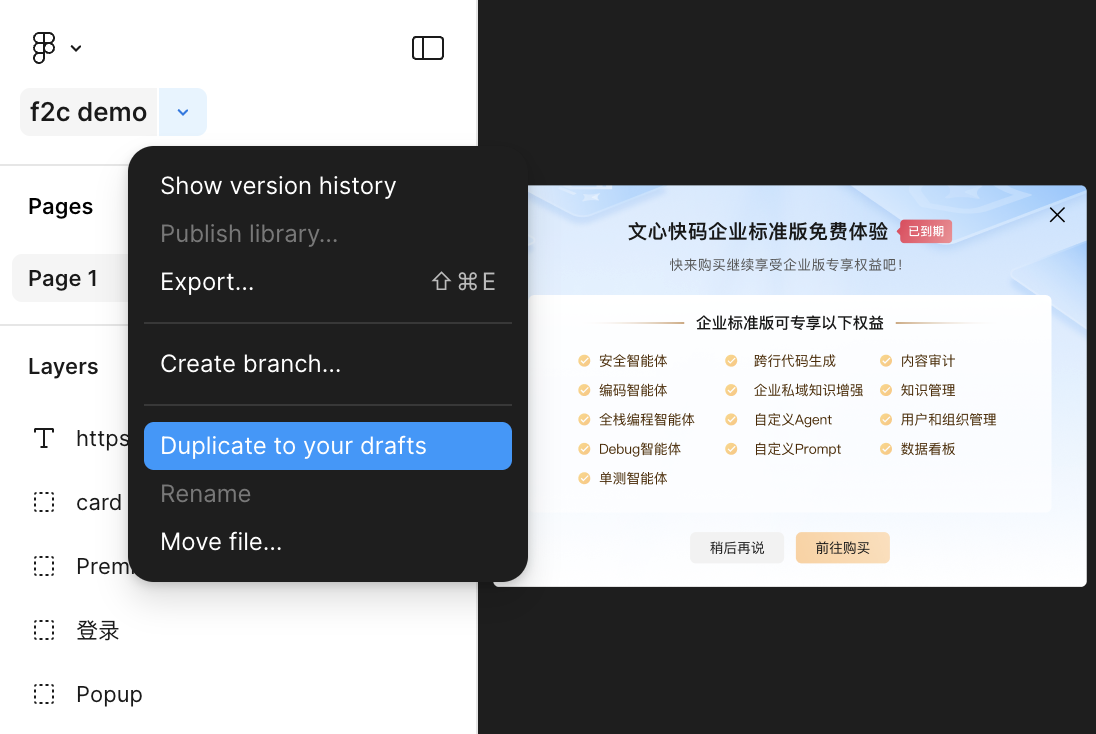Image resolution: width=1096 pixels, height=734 pixels.
Task: Click the check icon beside 自定义Prompt
Action: pos(731,449)
